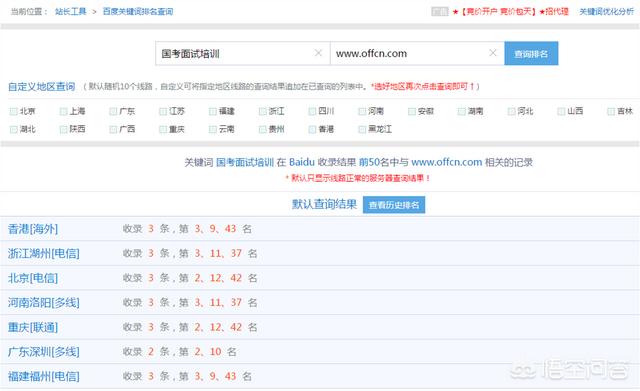This screenshot has height=391, width=640.
Task: Open the 浙江湖州[电信] result row link
Action: pos(44,253)
